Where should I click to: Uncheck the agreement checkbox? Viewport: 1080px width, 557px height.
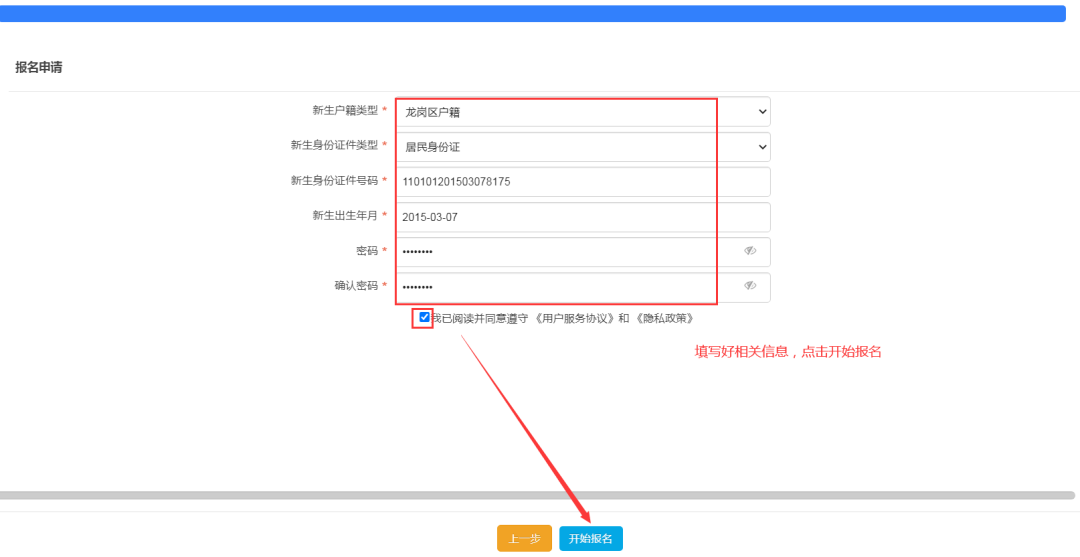click(424, 317)
